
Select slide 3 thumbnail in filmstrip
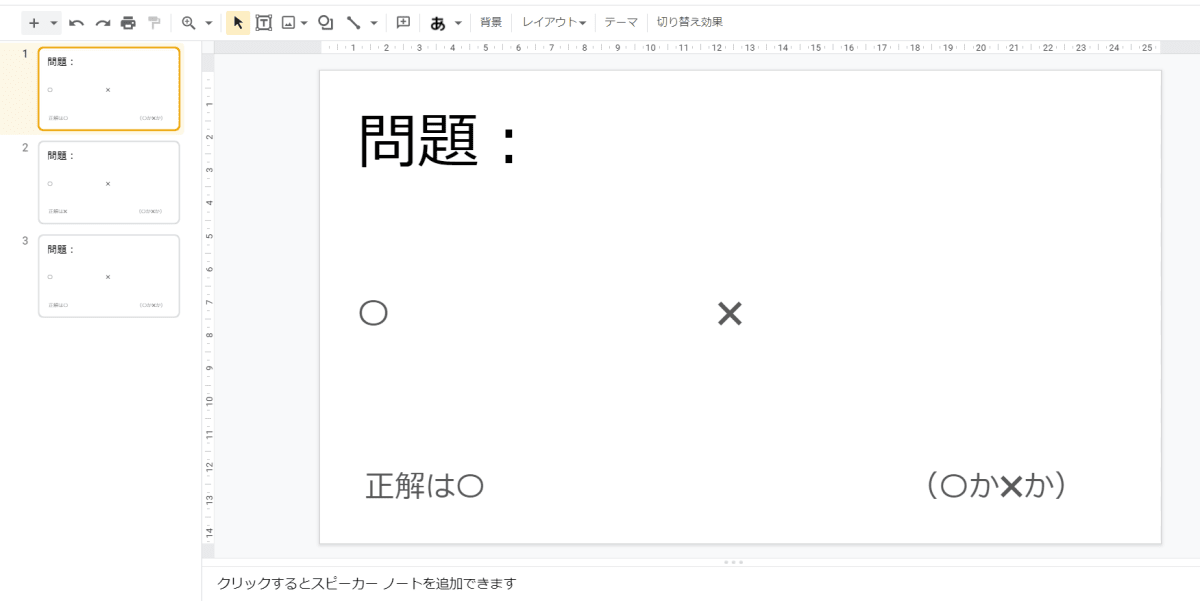(109, 276)
